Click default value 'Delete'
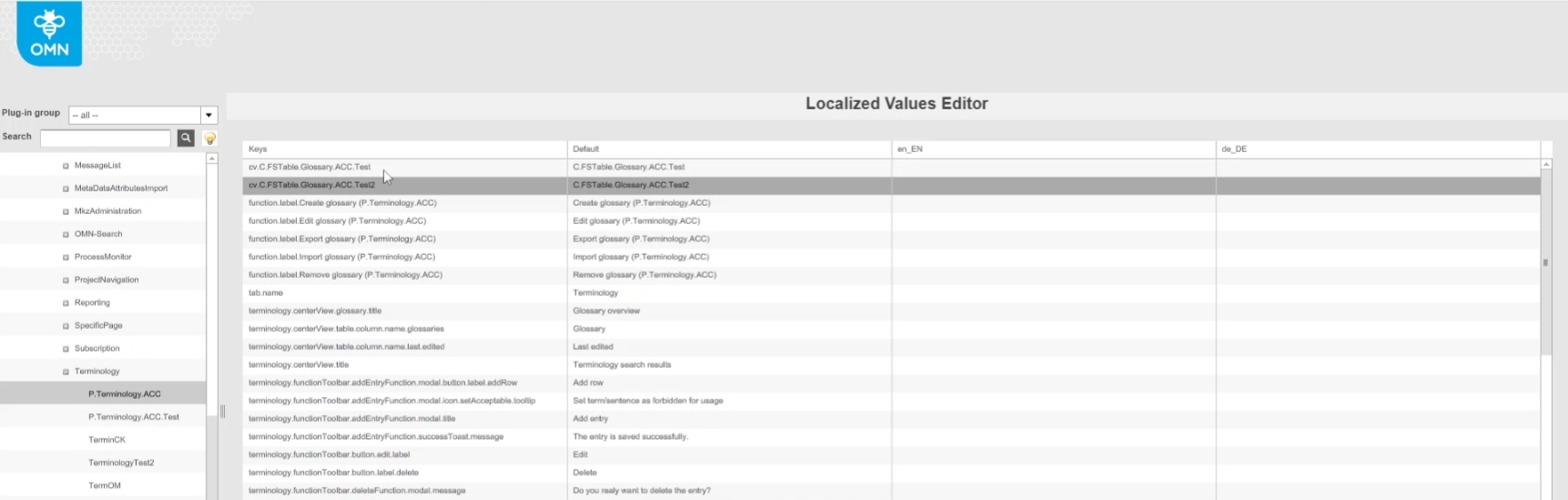The width and height of the screenshot is (1568, 500). (585, 472)
